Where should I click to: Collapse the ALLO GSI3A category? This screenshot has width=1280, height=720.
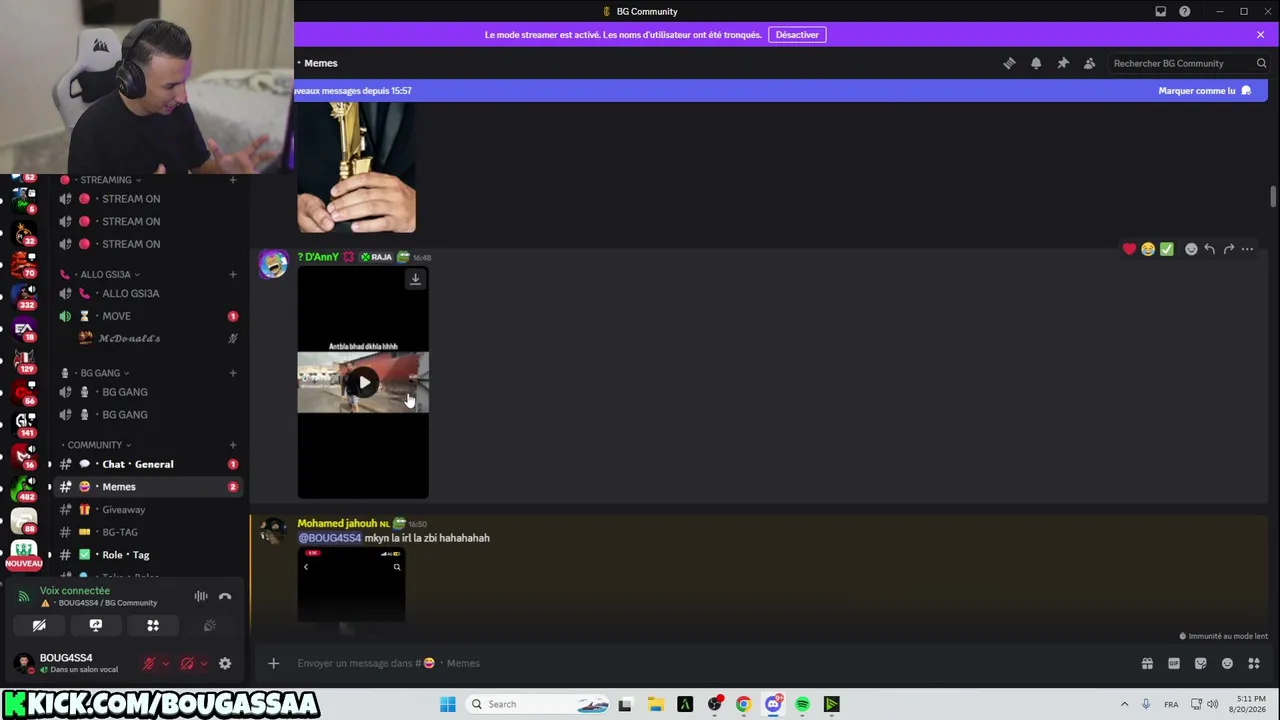click(x=105, y=274)
